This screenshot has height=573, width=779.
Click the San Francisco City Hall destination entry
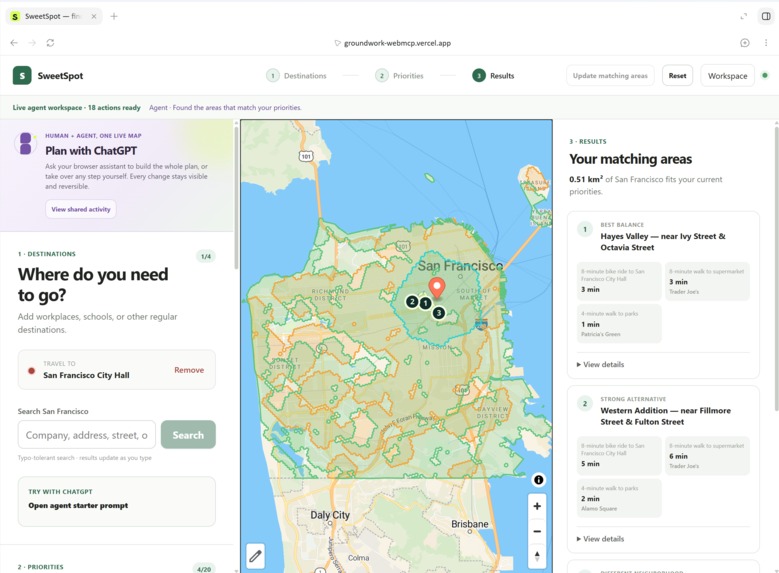pos(117,370)
